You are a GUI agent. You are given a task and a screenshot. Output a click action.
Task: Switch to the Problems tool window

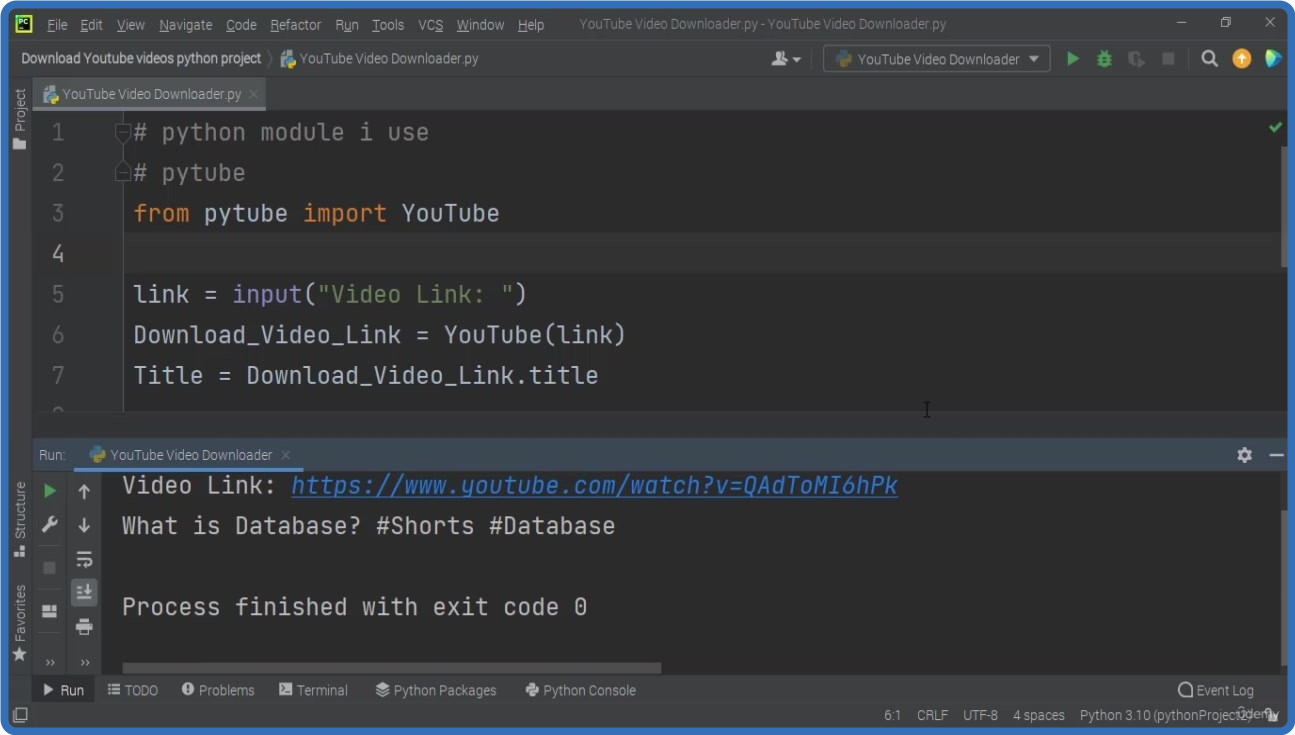218,690
